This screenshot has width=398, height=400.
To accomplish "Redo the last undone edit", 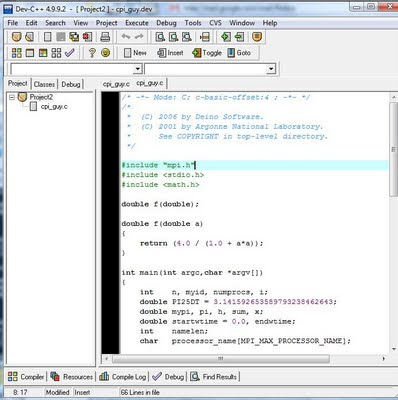I will click(x=139, y=37).
